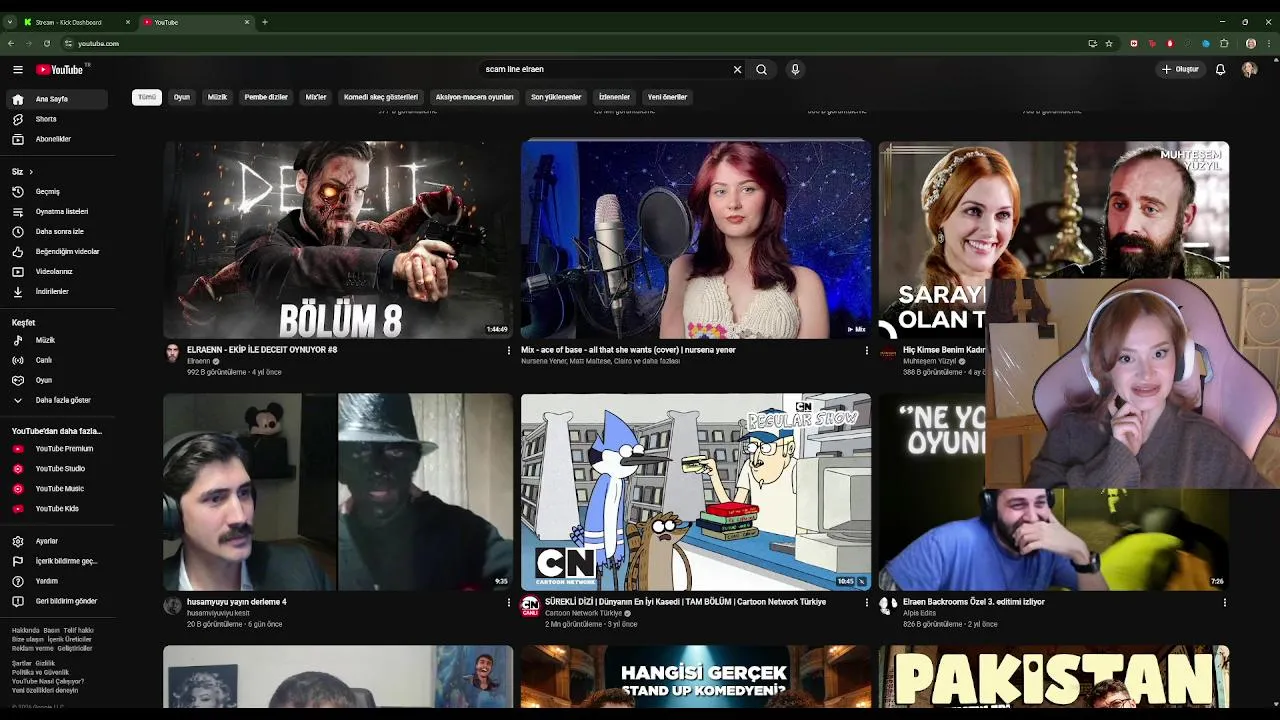Open ace of base cover mix thumbnail
This screenshot has height=720, width=1280.
(x=696, y=239)
